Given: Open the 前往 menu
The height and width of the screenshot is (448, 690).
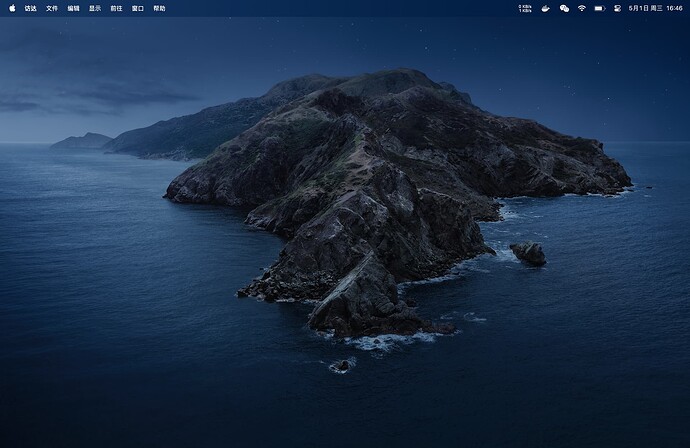Looking at the screenshot, I should click(116, 8).
